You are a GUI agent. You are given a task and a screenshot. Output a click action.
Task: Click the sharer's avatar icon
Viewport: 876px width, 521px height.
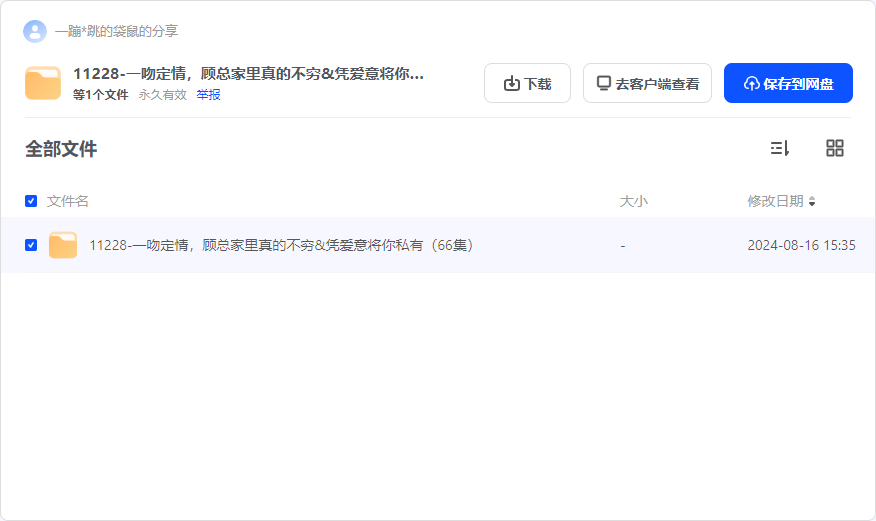coord(35,31)
